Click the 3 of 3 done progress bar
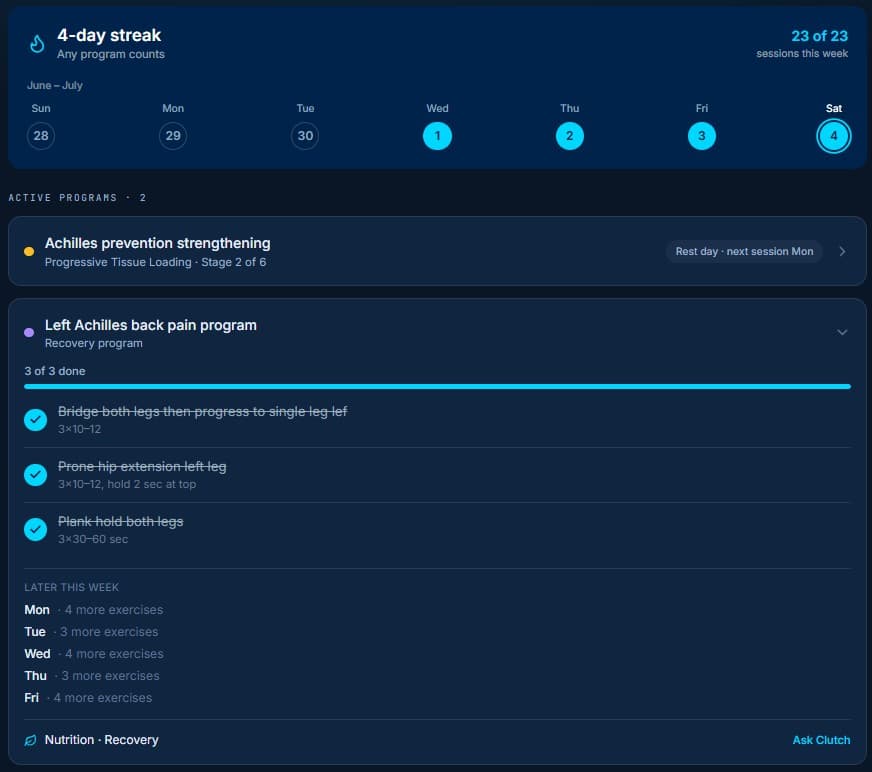Viewport: 872px width, 772px height. click(x=438, y=387)
